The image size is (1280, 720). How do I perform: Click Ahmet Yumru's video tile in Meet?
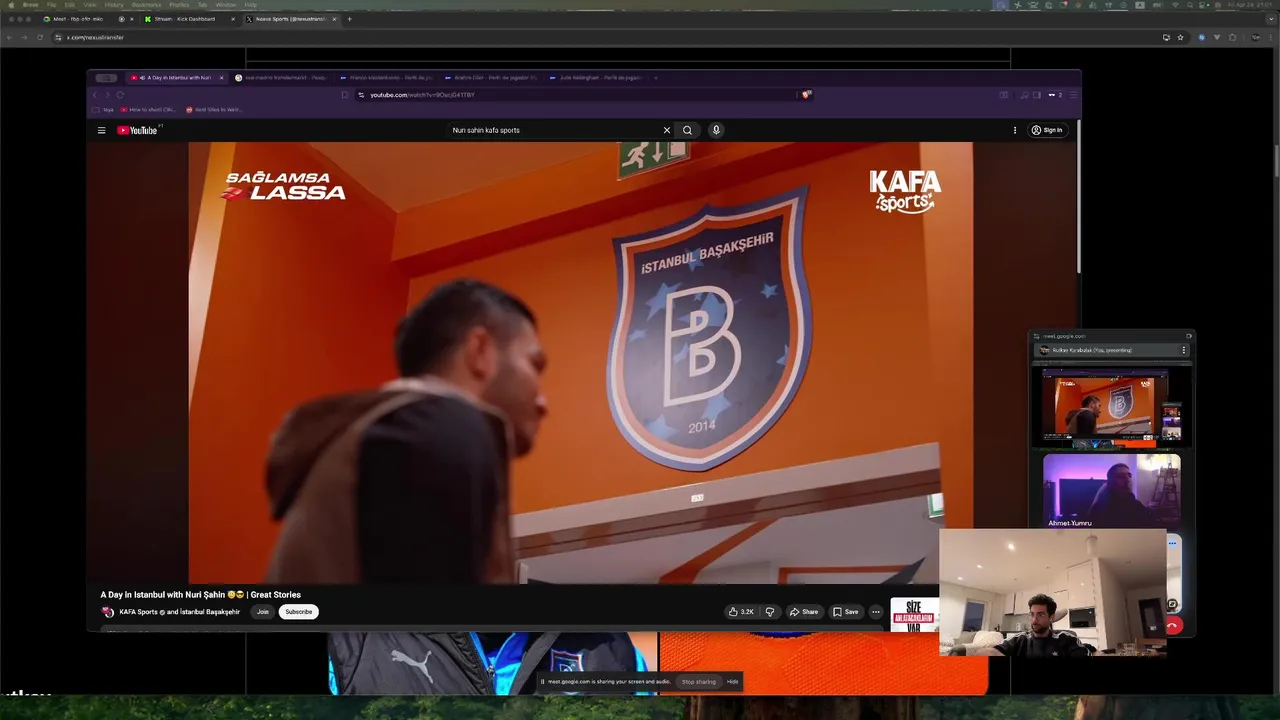click(1111, 491)
